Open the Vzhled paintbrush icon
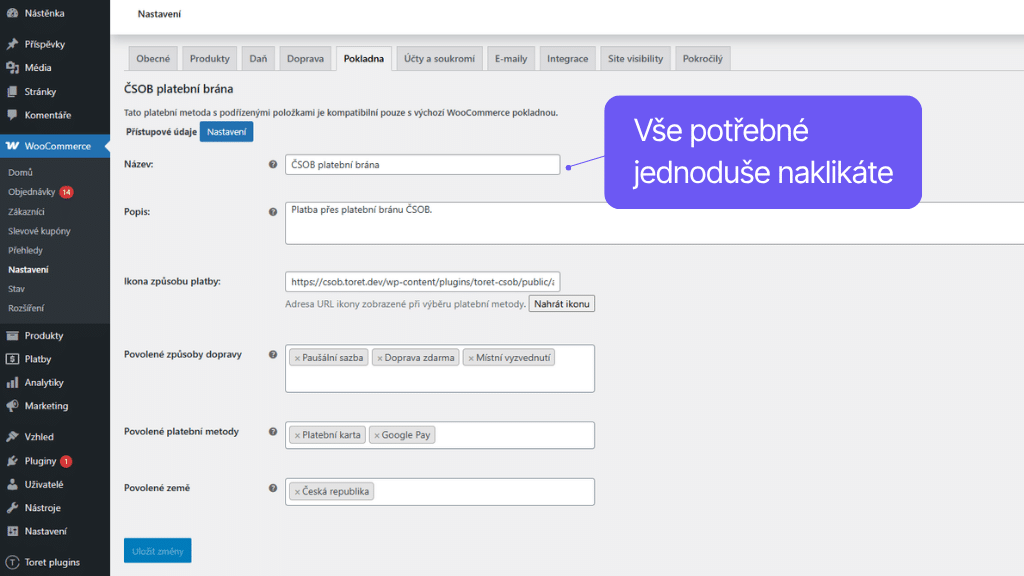The height and width of the screenshot is (576, 1024). pyautogui.click(x=12, y=436)
